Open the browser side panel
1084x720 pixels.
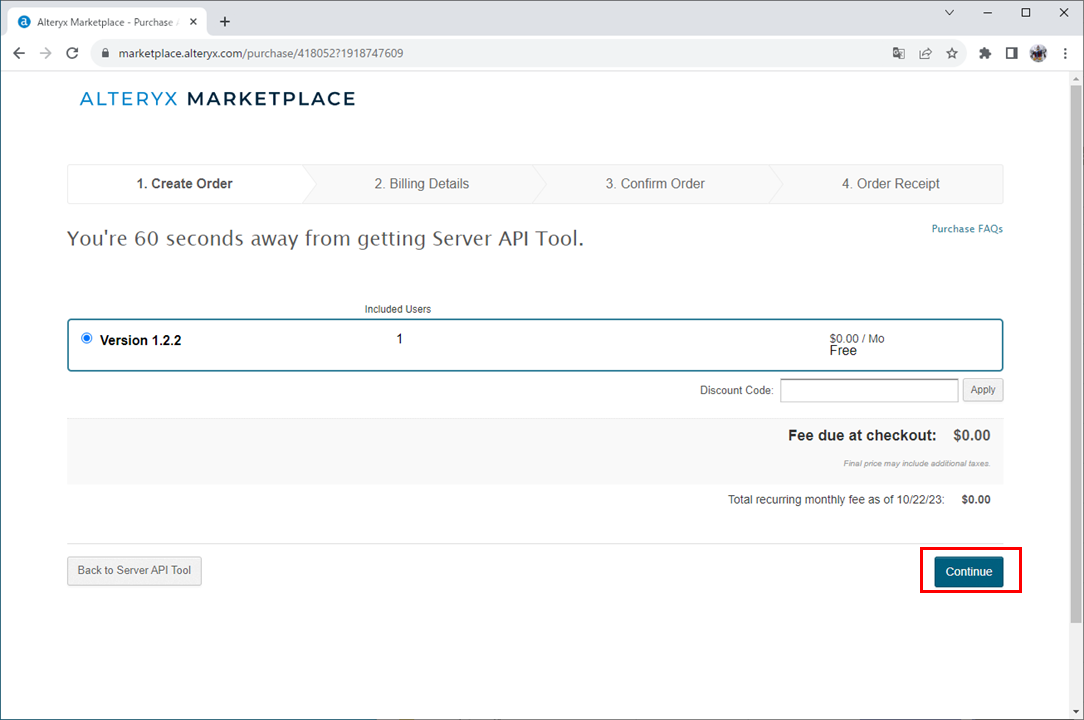[1011, 53]
